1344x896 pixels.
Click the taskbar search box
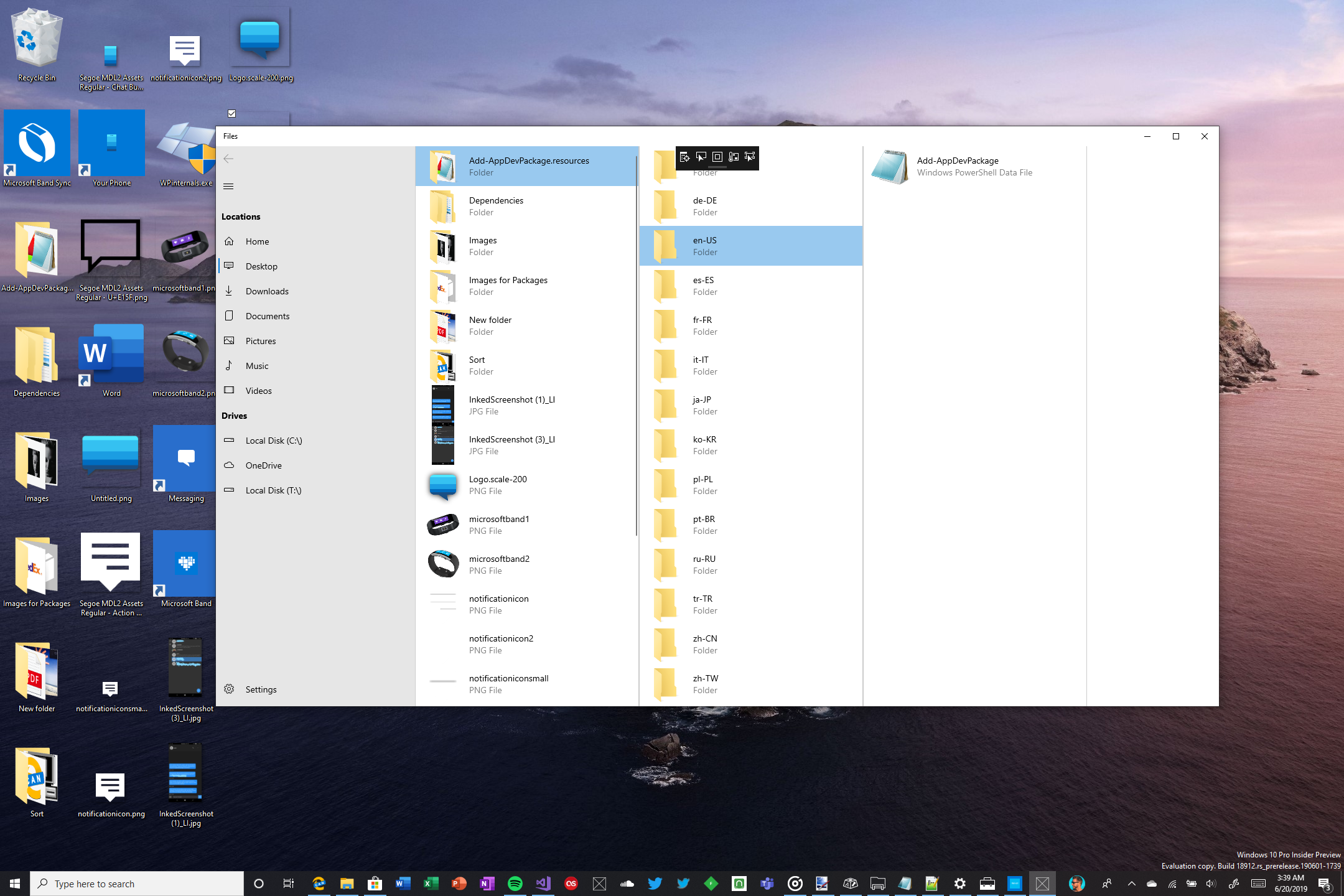point(137,884)
